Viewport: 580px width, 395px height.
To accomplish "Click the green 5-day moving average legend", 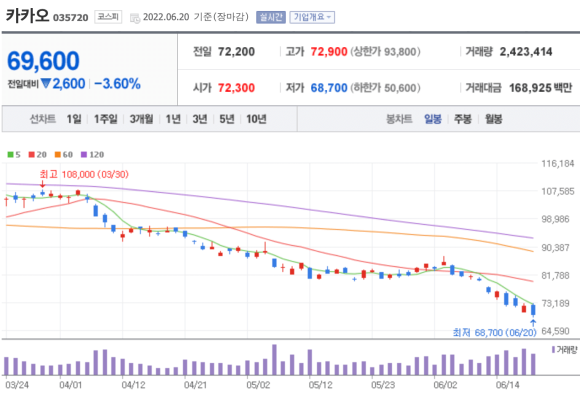I will [14, 155].
